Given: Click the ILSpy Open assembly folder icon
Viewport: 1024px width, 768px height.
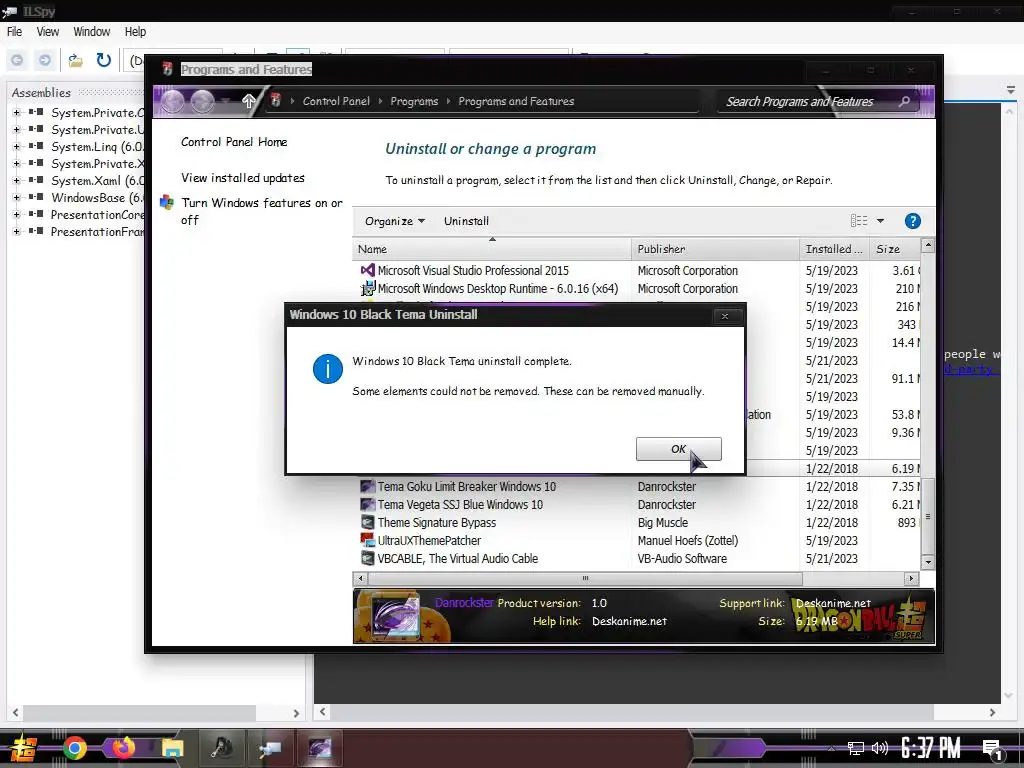Looking at the screenshot, I should coord(76,60).
